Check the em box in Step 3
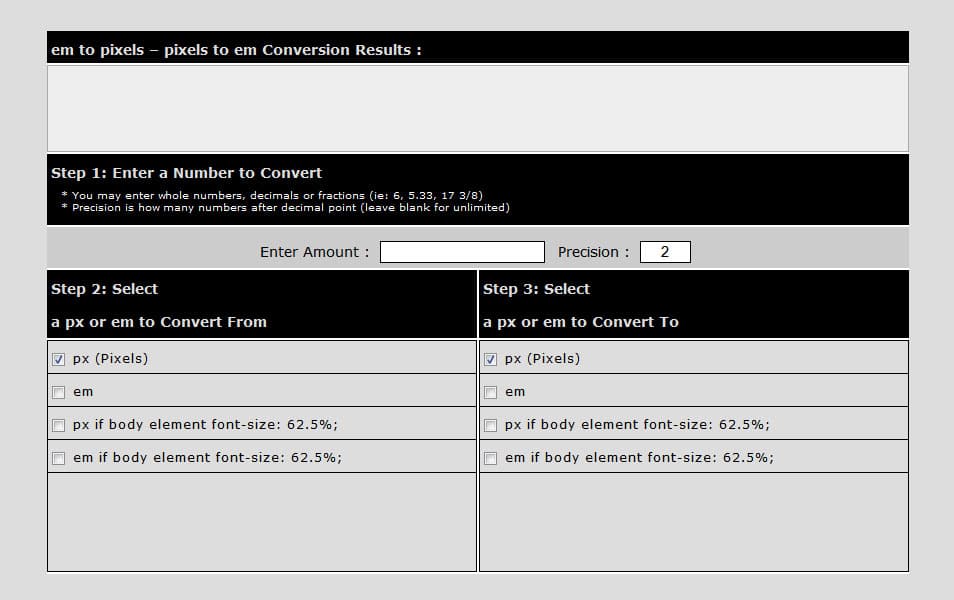The height and width of the screenshot is (600, 954). click(489, 391)
